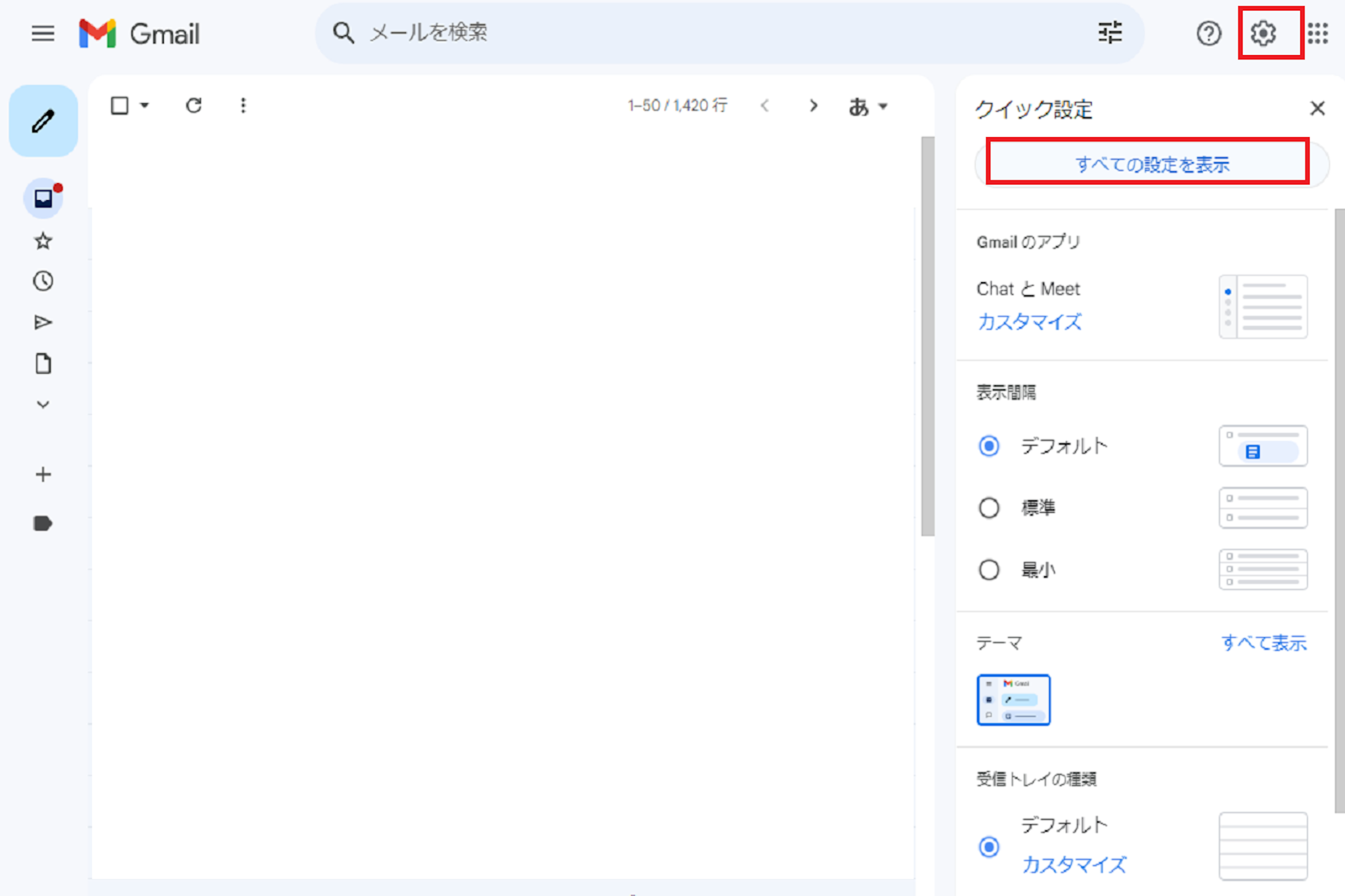Open the Inbox icon in sidebar
1345x896 pixels.
click(x=43, y=198)
